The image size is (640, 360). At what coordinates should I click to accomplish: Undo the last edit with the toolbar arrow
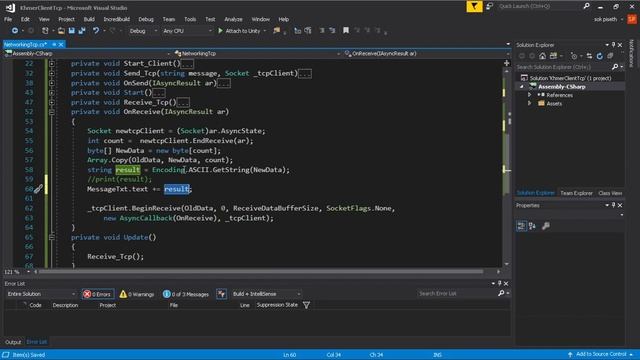(96, 31)
